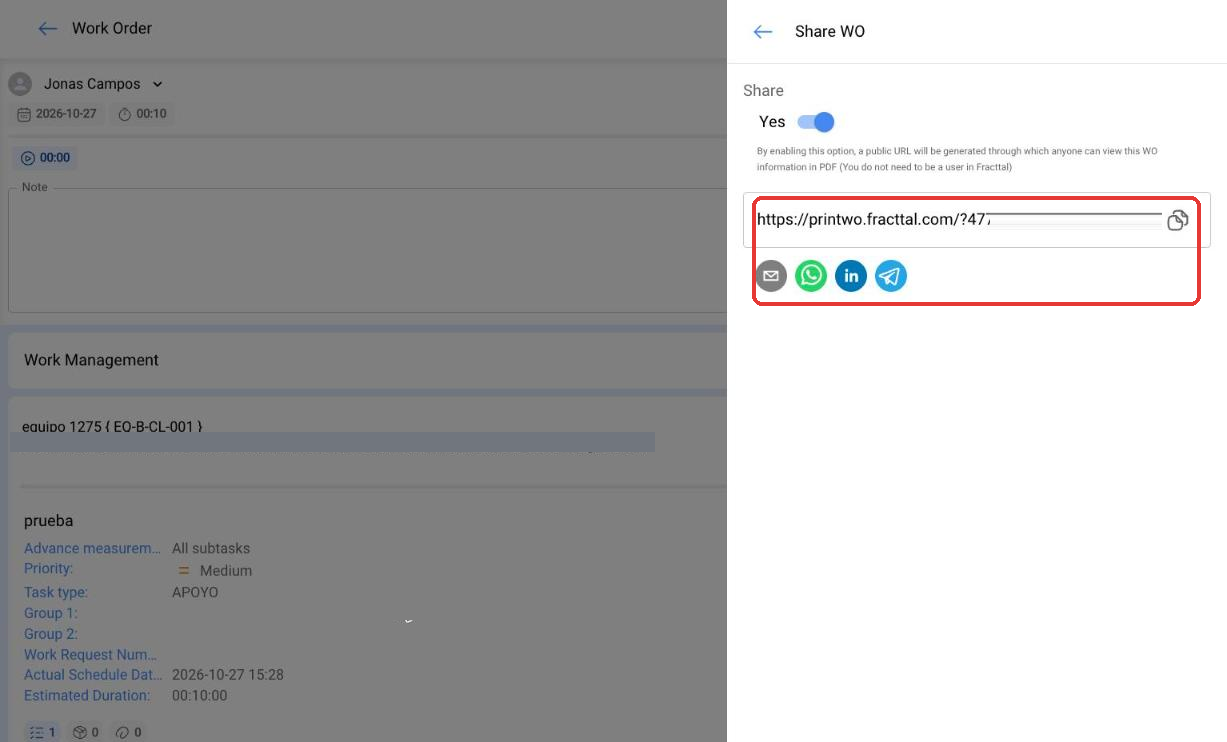Screen dimensions: 1227x742
Task: Click the Work Order header title
Action: click(x=112, y=29)
